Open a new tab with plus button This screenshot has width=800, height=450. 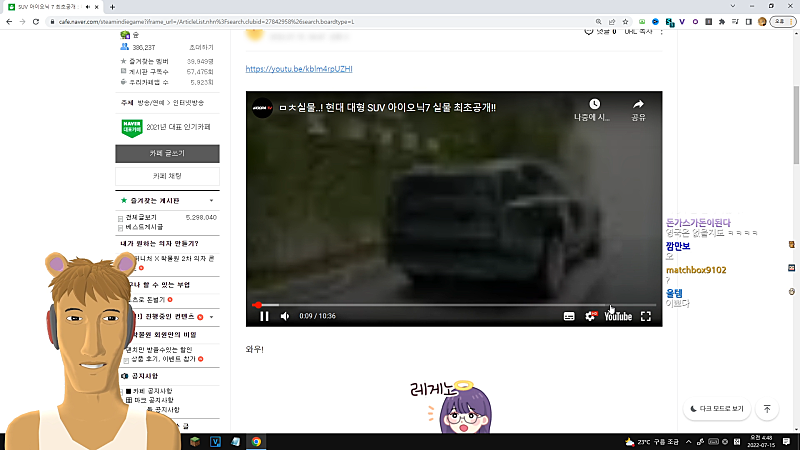[x=112, y=7]
